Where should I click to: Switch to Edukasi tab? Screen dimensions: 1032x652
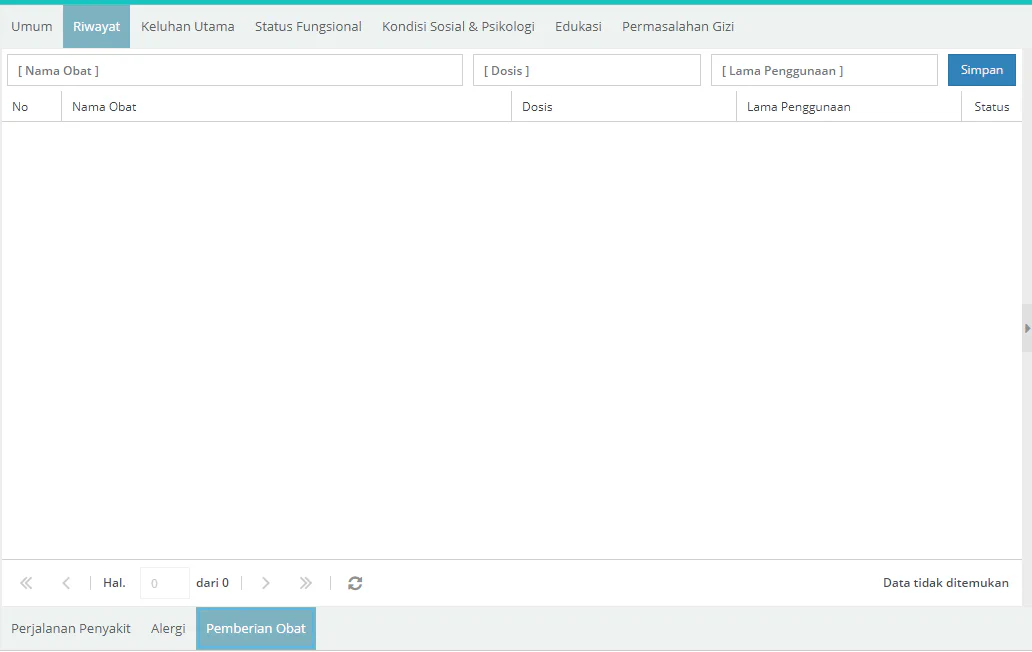pyautogui.click(x=578, y=26)
